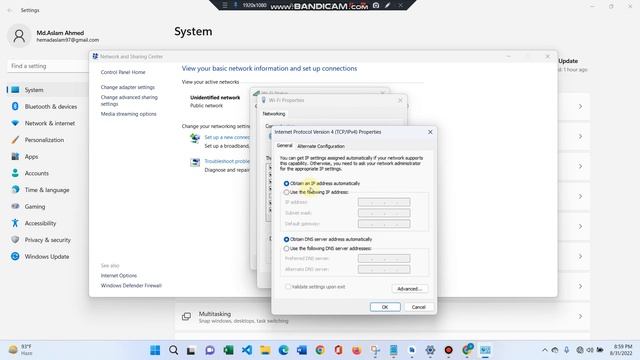This screenshot has width=640, height=360.
Task: Open taskbar Search magnifier
Action: (173, 350)
